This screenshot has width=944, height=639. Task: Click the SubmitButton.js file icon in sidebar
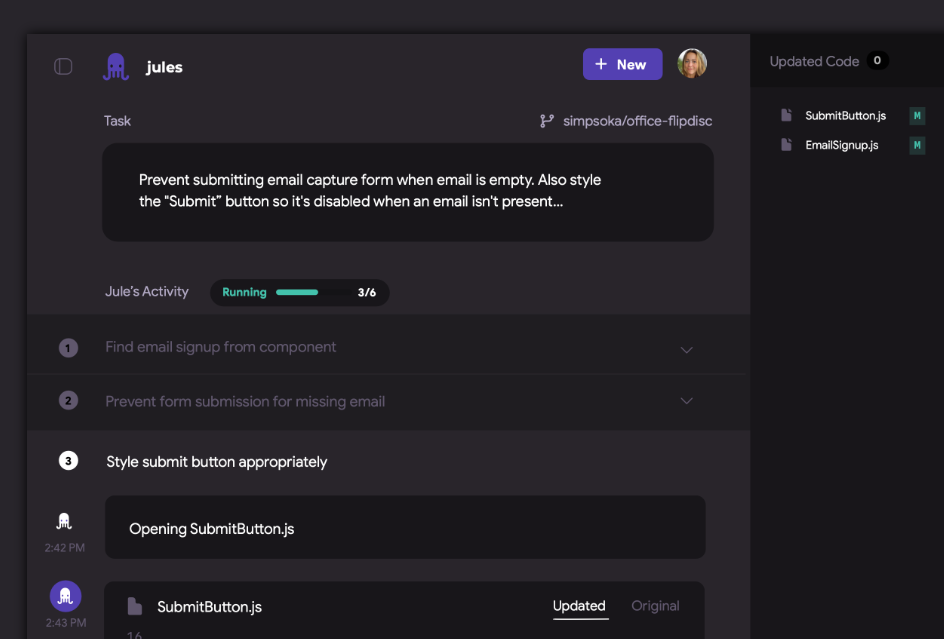coord(787,116)
